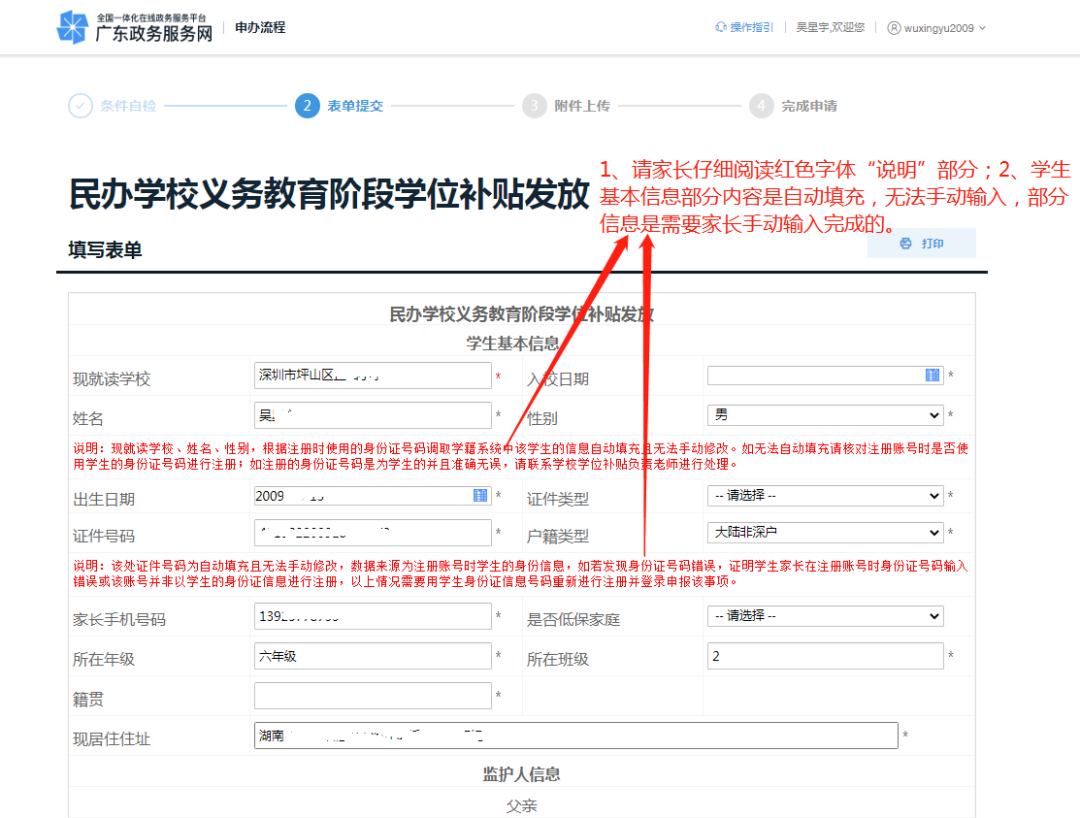Click the headset icon beside 操作指引
The height and width of the screenshot is (818, 1080).
pos(722,27)
